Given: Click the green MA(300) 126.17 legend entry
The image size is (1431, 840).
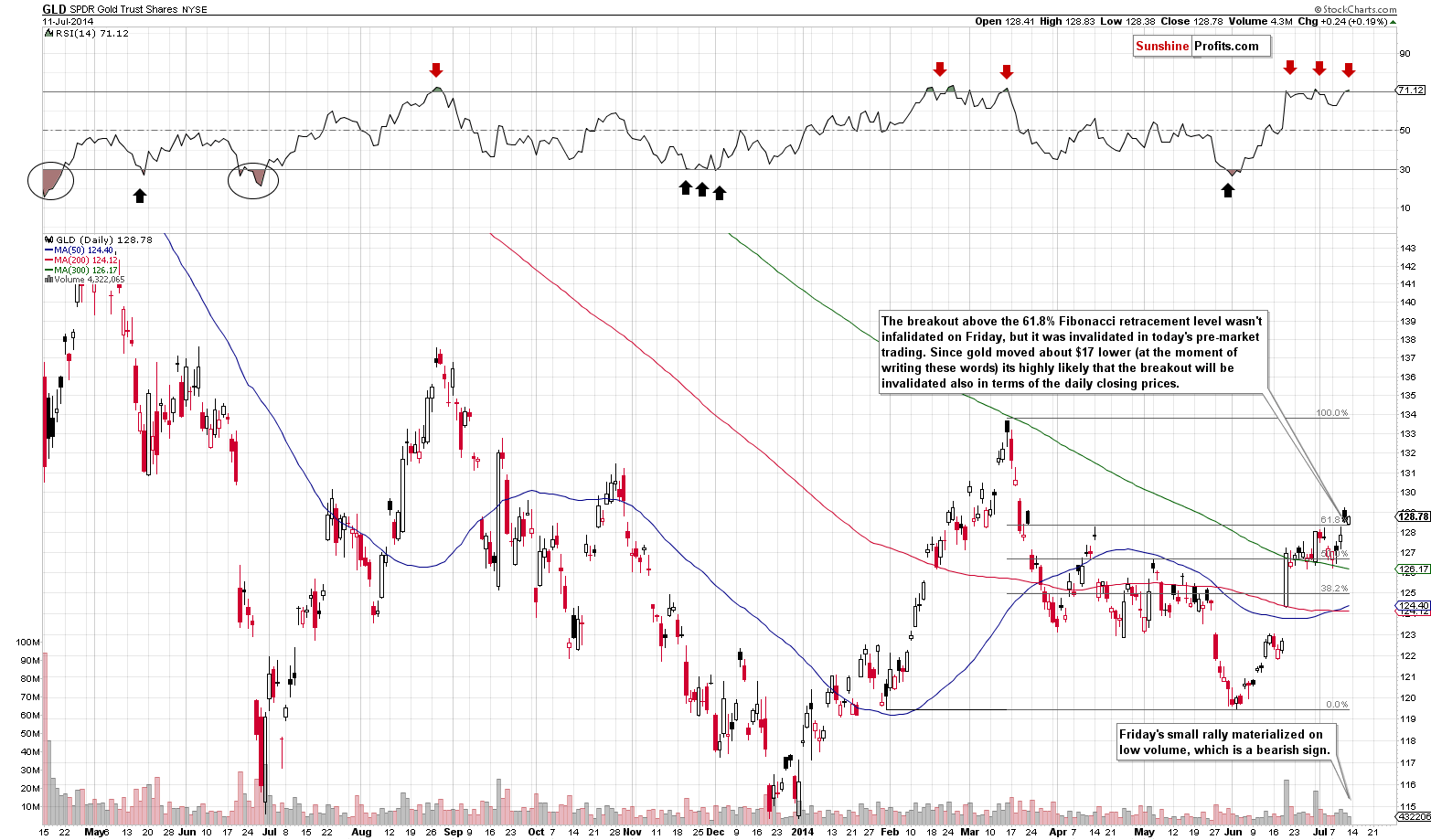Looking at the screenshot, I should tap(80, 270).
